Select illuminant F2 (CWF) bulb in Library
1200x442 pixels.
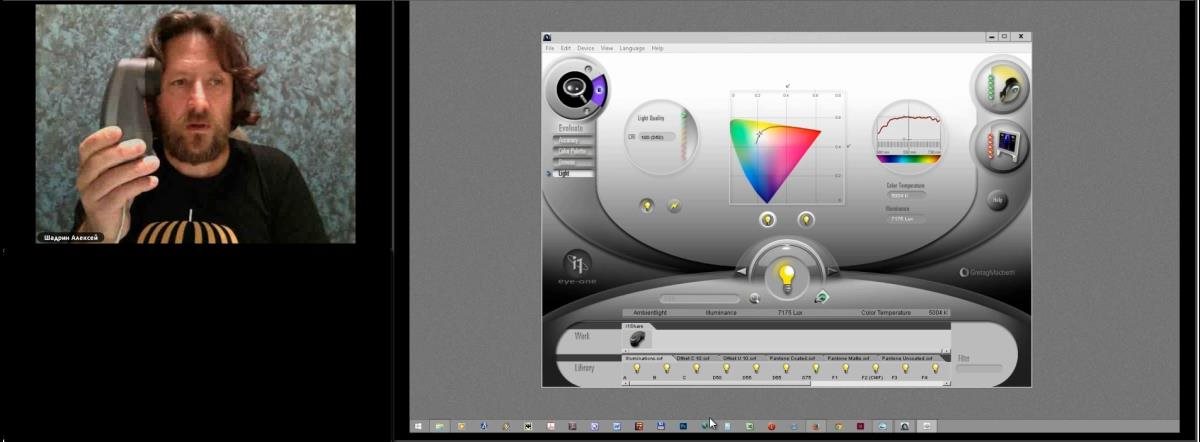coord(876,369)
